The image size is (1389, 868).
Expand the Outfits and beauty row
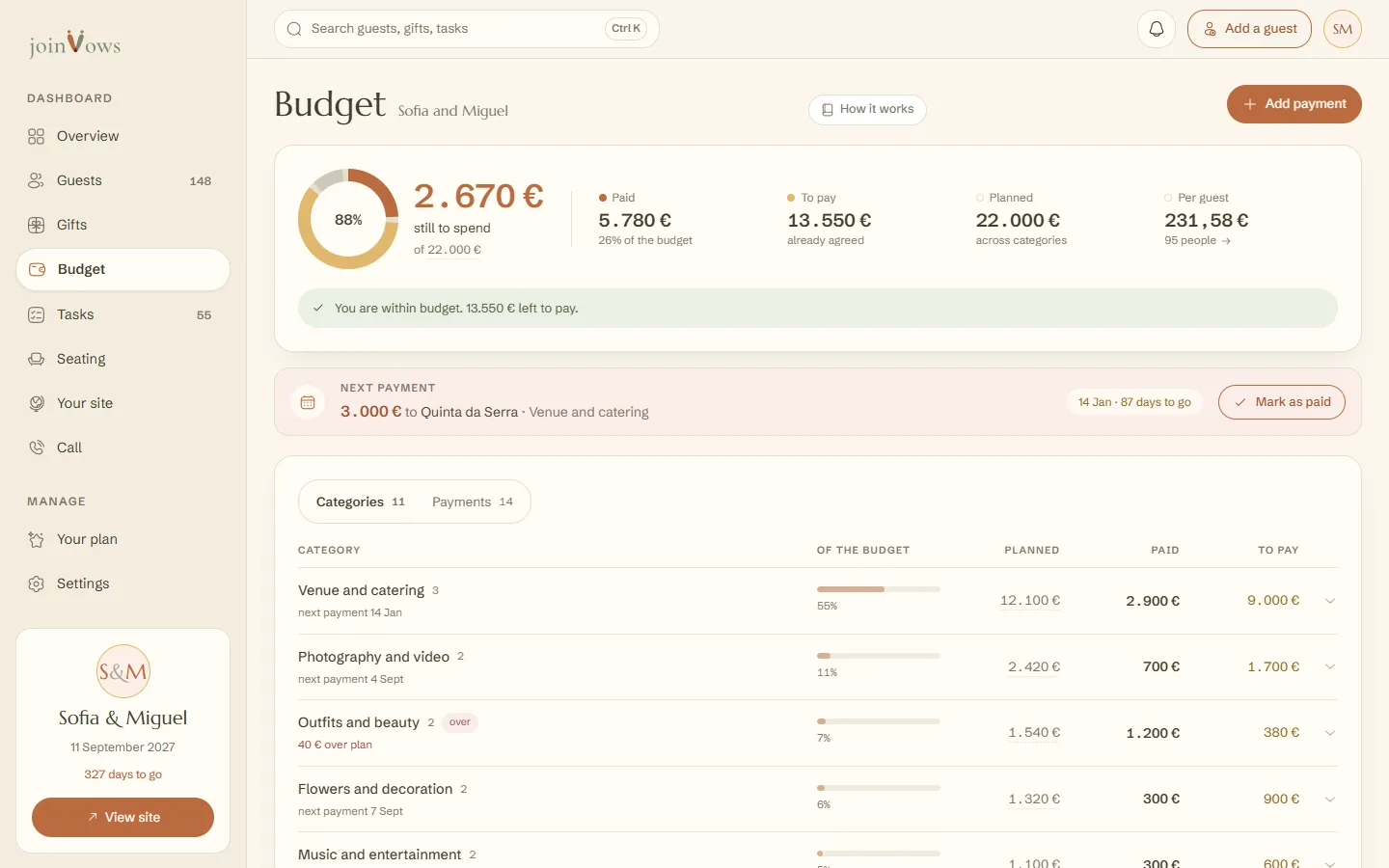pos(1330,733)
